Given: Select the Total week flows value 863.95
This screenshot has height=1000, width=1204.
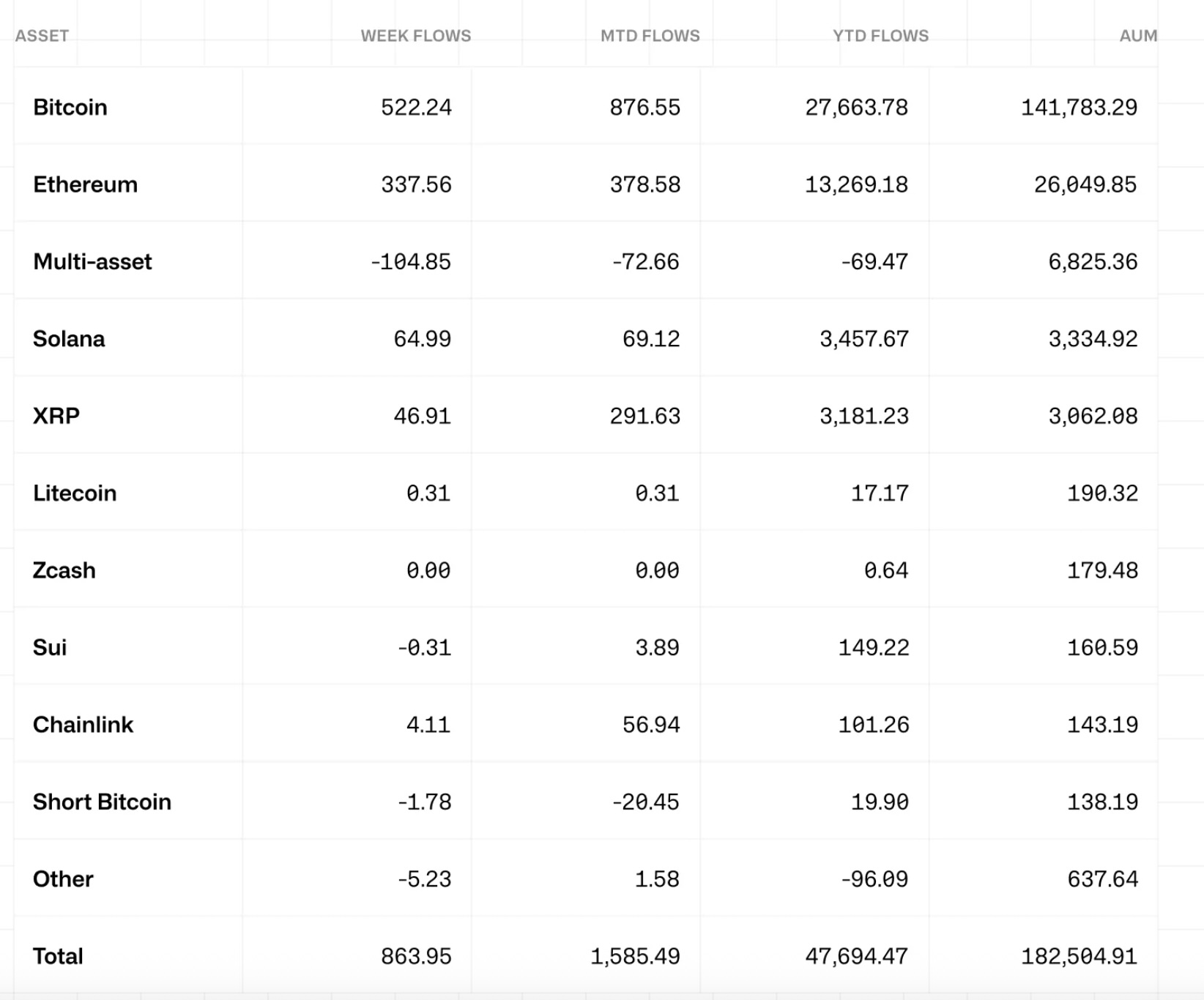Looking at the screenshot, I should [416, 957].
